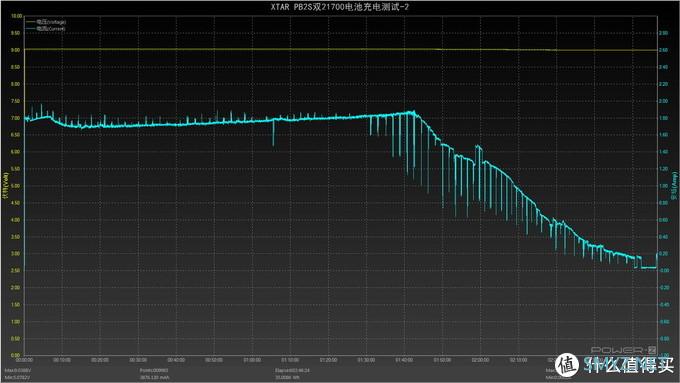Toggle the yellow voltage legend entry
Image resolution: width=680 pixels, height=383 pixels.
pyautogui.click(x=46, y=22)
